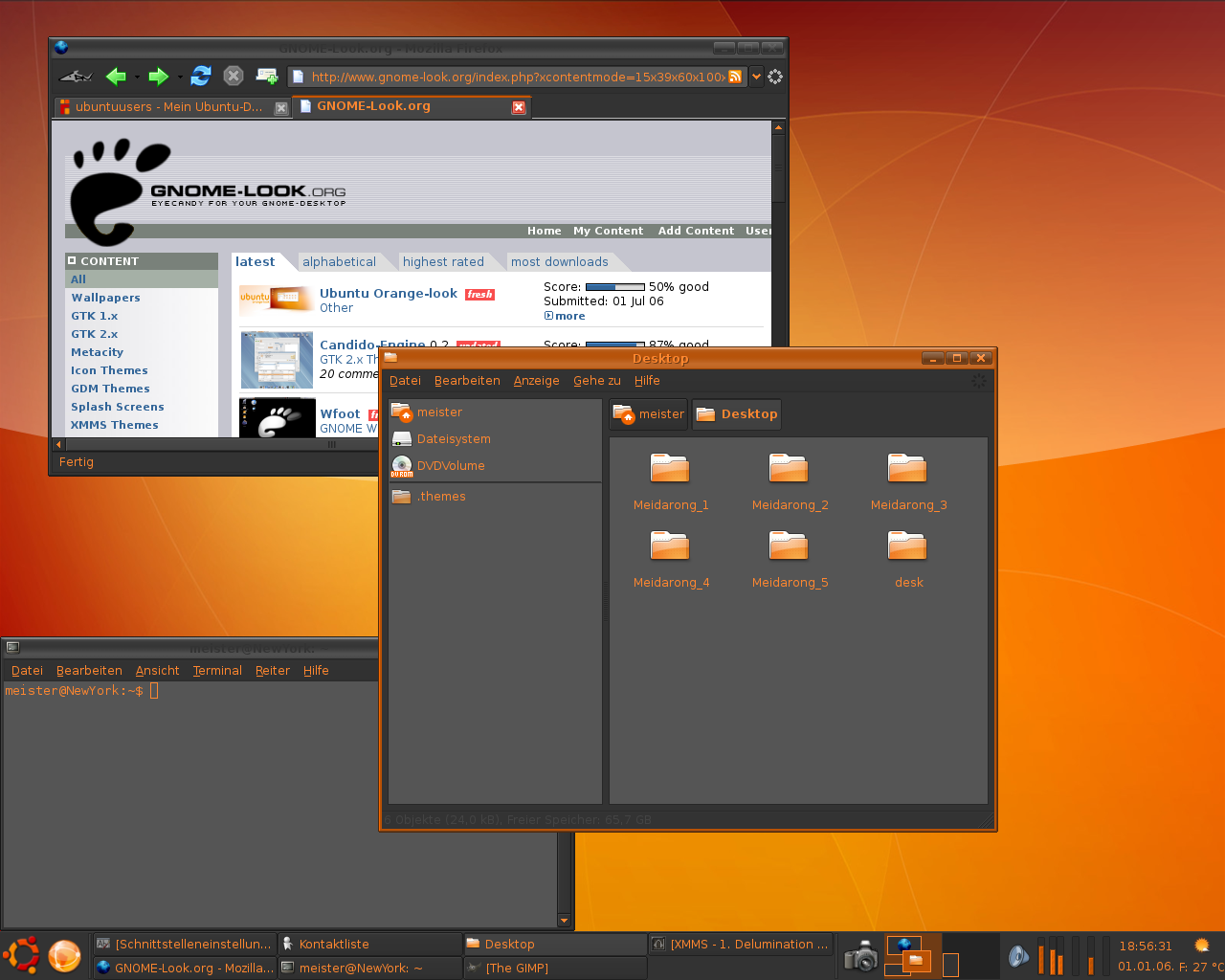Go back with the green left arrow in Firefox
Viewport: 1225px width, 980px height.
coord(116,77)
